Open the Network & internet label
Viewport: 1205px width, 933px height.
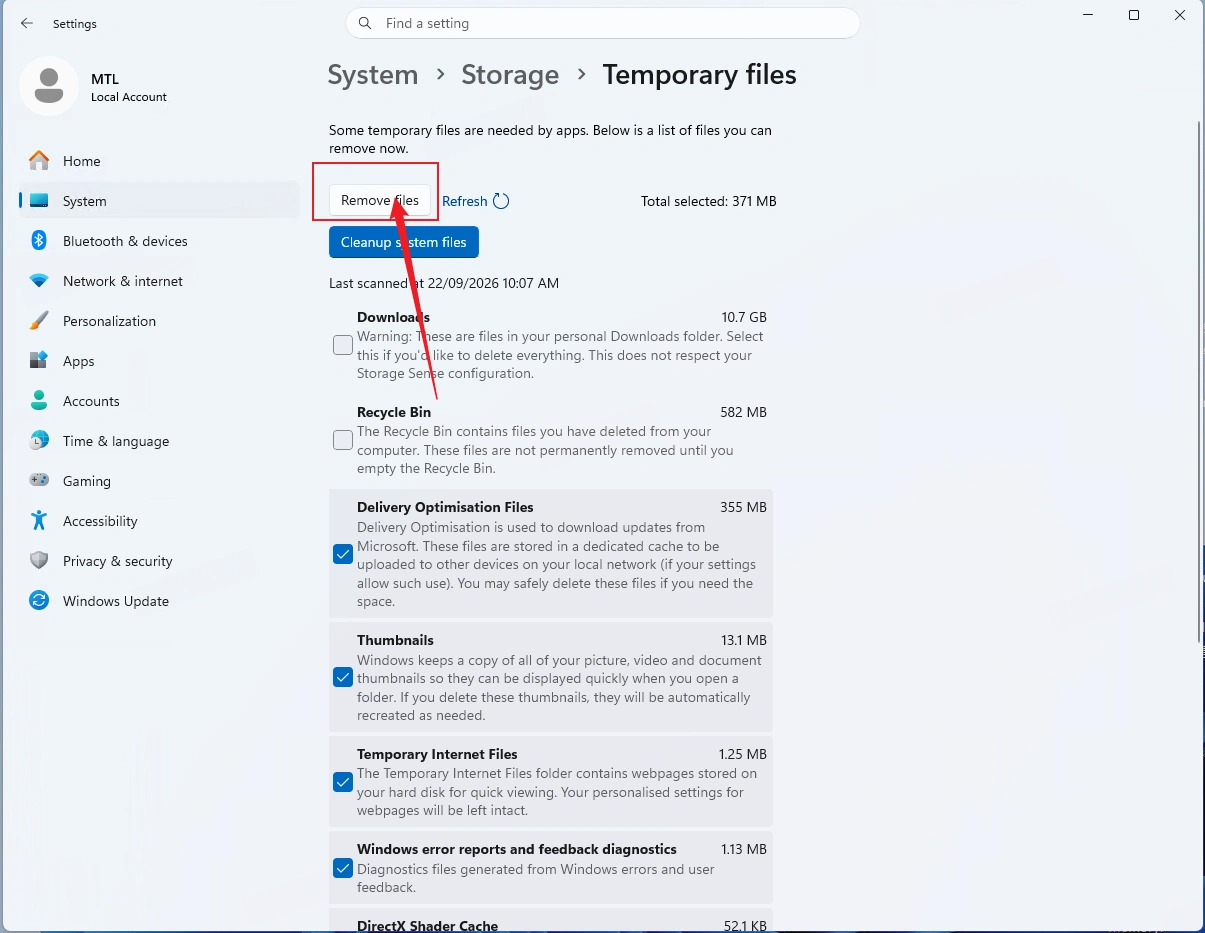tap(123, 281)
